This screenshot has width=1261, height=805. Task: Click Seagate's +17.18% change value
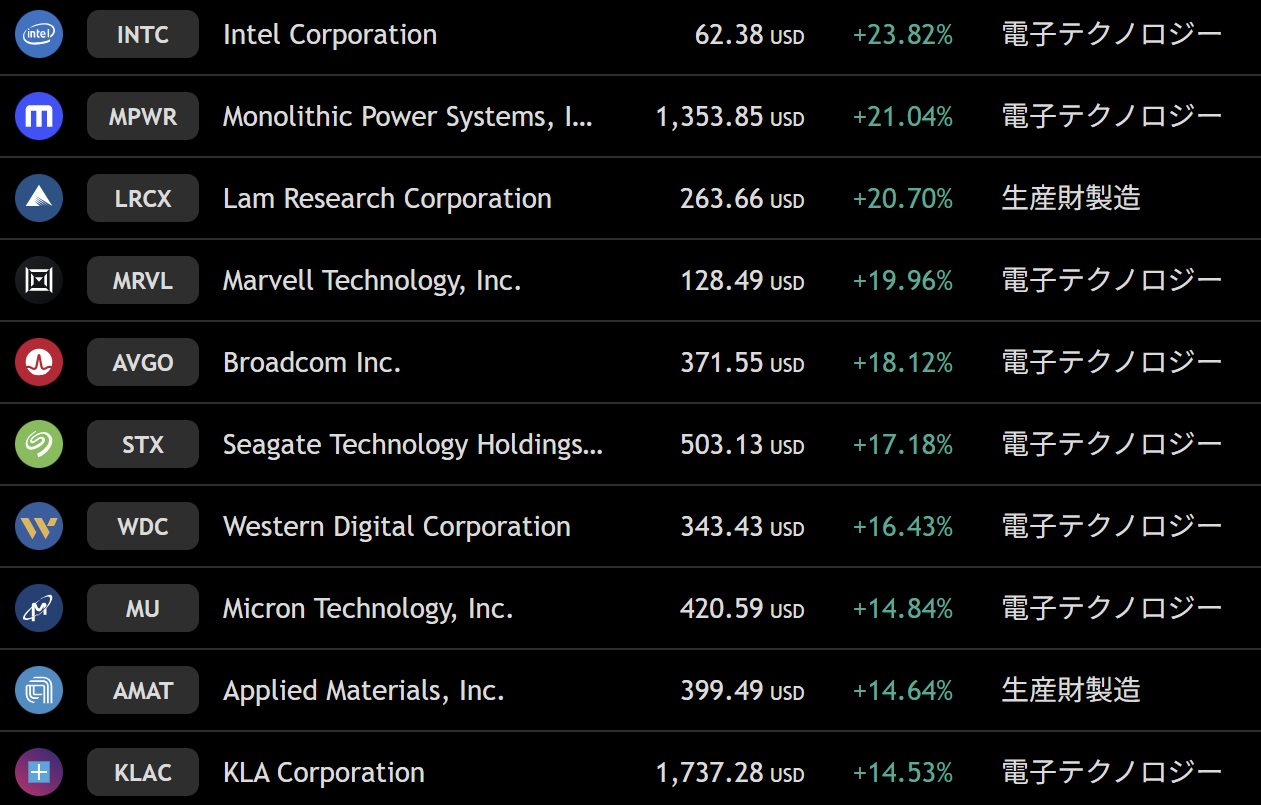(902, 445)
